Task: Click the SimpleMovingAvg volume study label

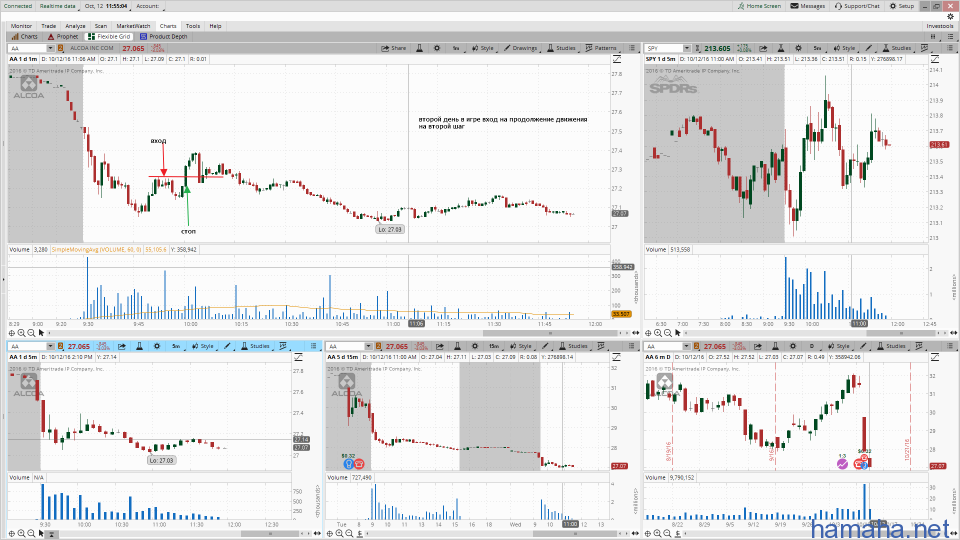Action: click(97, 249)
